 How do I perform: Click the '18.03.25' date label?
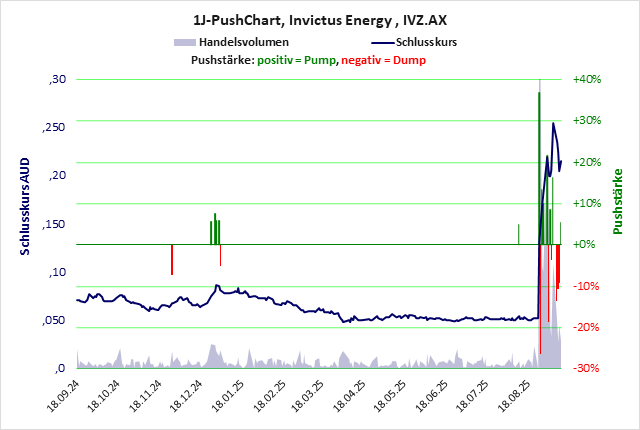(x=307, y=396)
